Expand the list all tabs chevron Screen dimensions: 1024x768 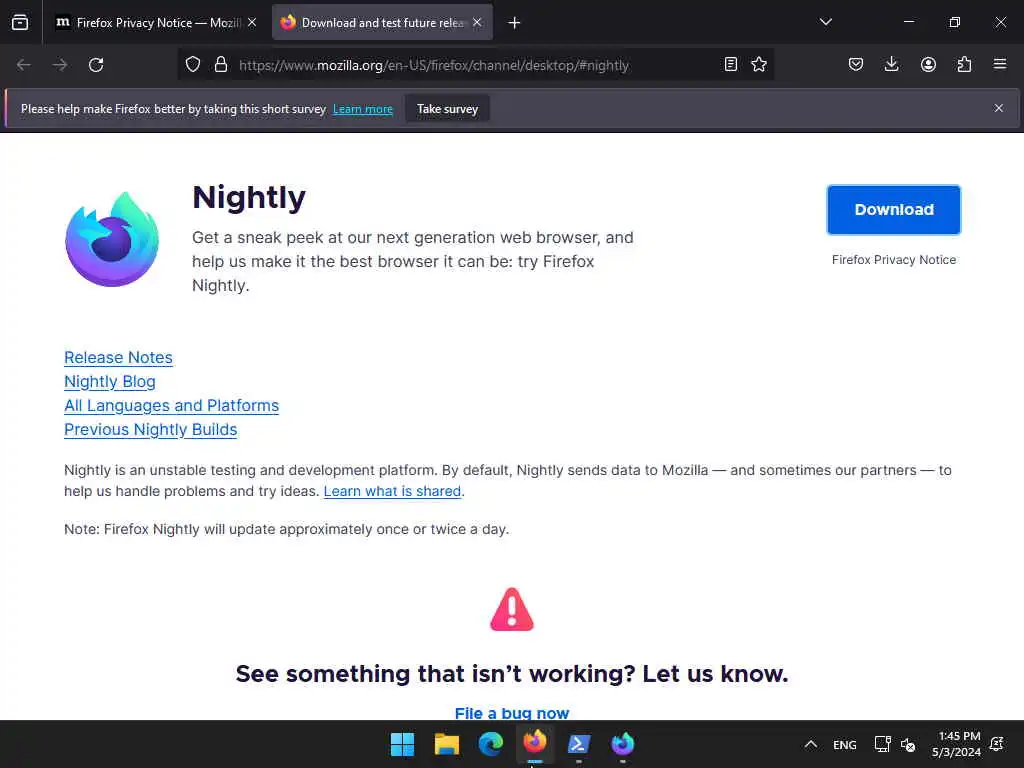825,22
